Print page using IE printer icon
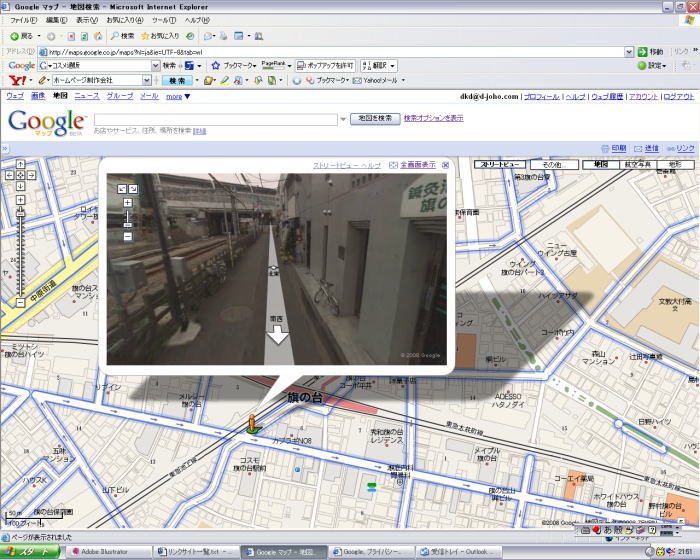Viewport: 700px width, 560px height. [x=224, y=36]
